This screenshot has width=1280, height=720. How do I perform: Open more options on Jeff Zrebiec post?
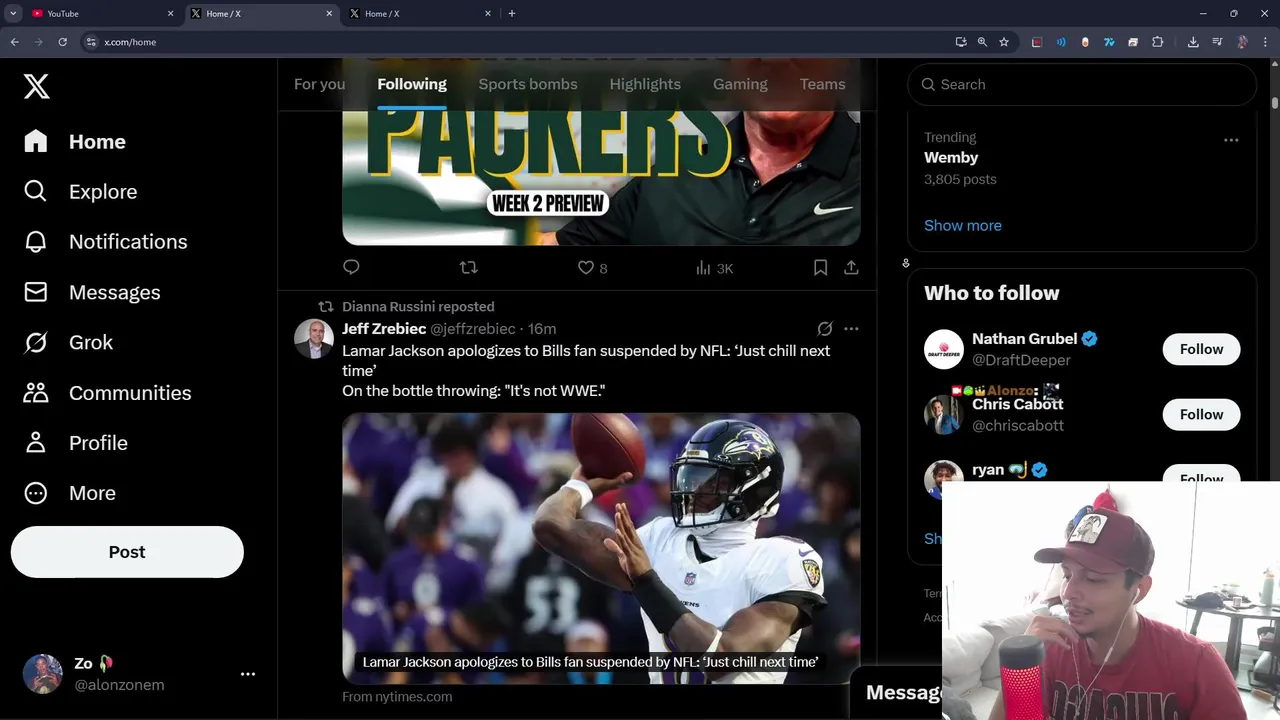[x=851, y=328]
